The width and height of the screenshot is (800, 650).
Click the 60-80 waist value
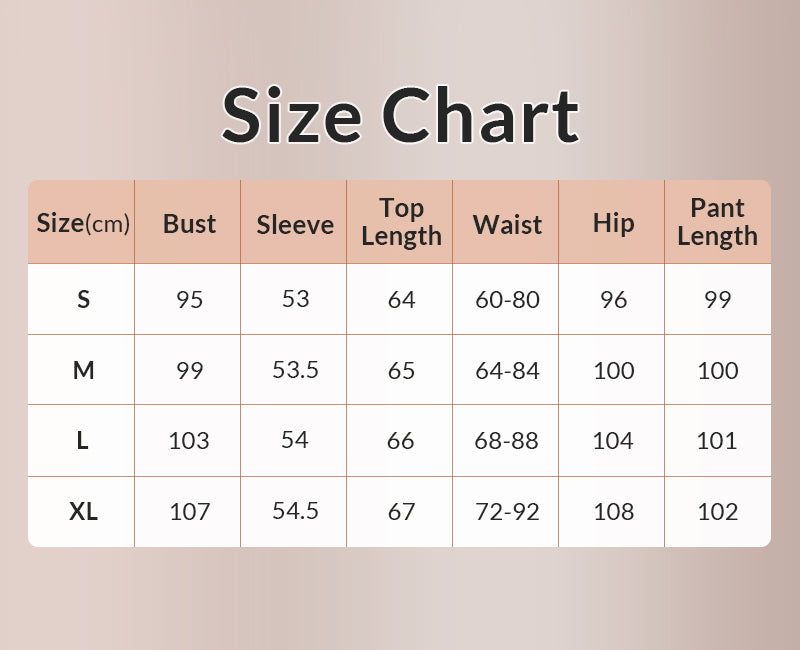[507, 299]
